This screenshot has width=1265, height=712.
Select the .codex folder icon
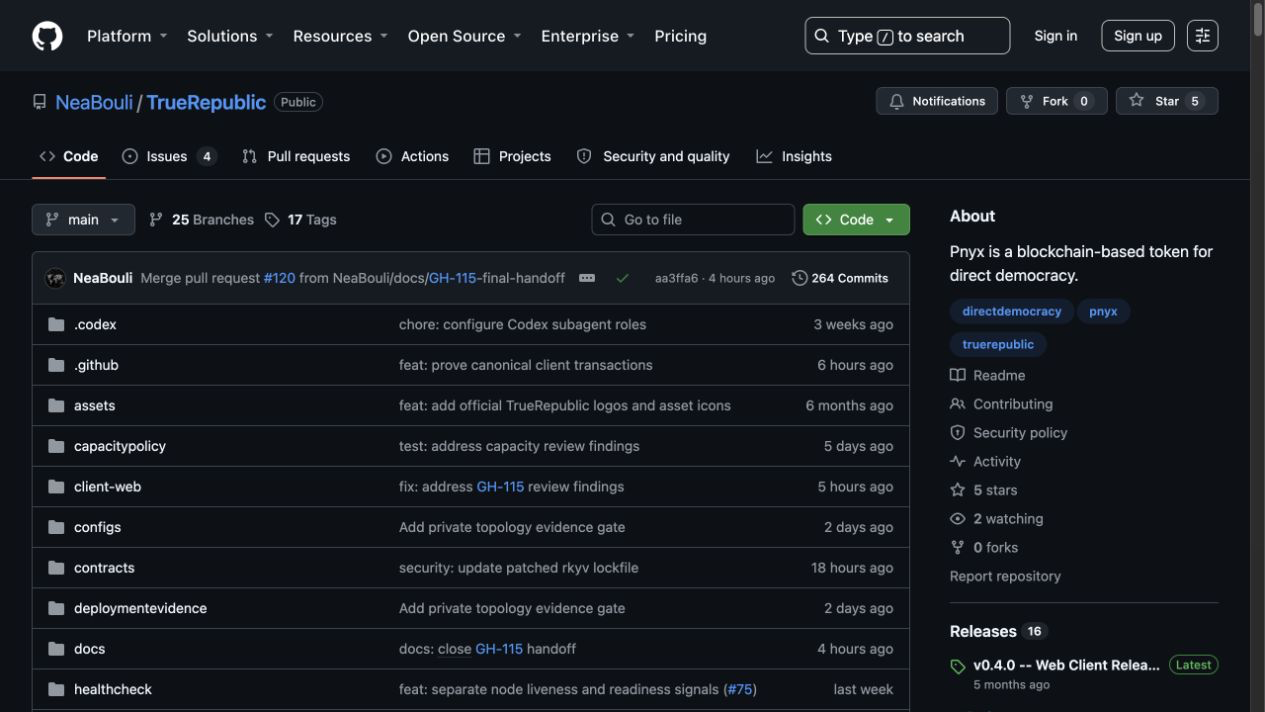click(x=56, y=324)
